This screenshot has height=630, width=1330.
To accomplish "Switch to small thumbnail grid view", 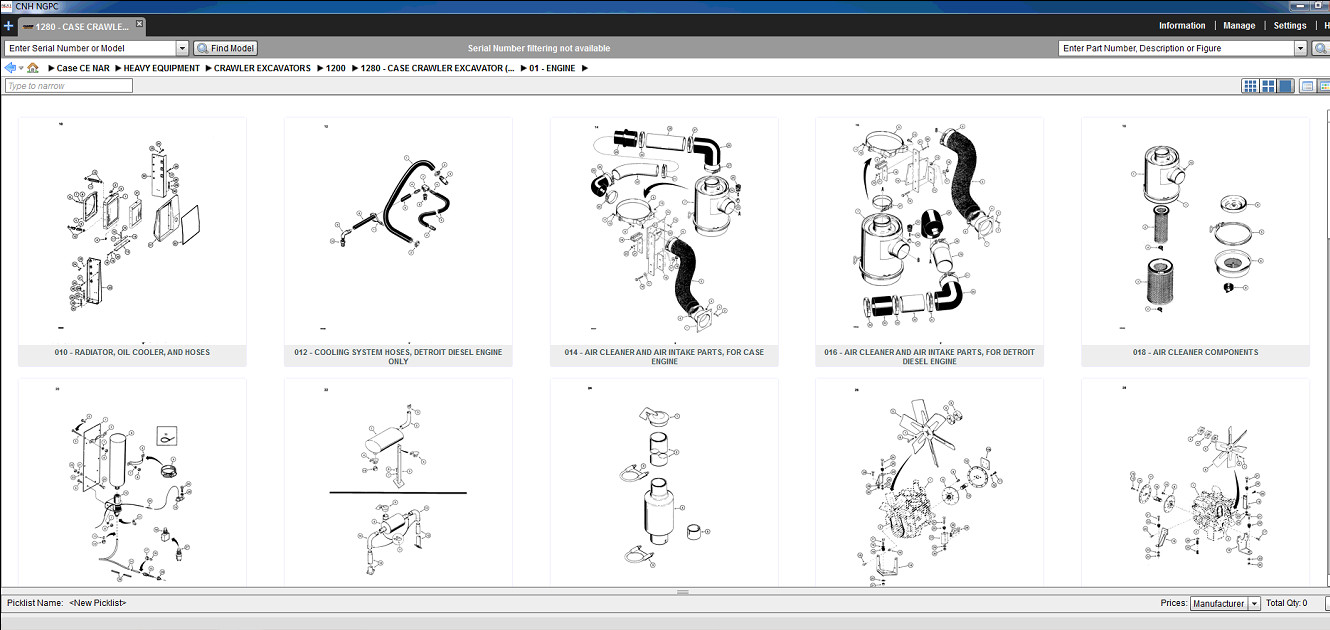I will pos(1250,86).
